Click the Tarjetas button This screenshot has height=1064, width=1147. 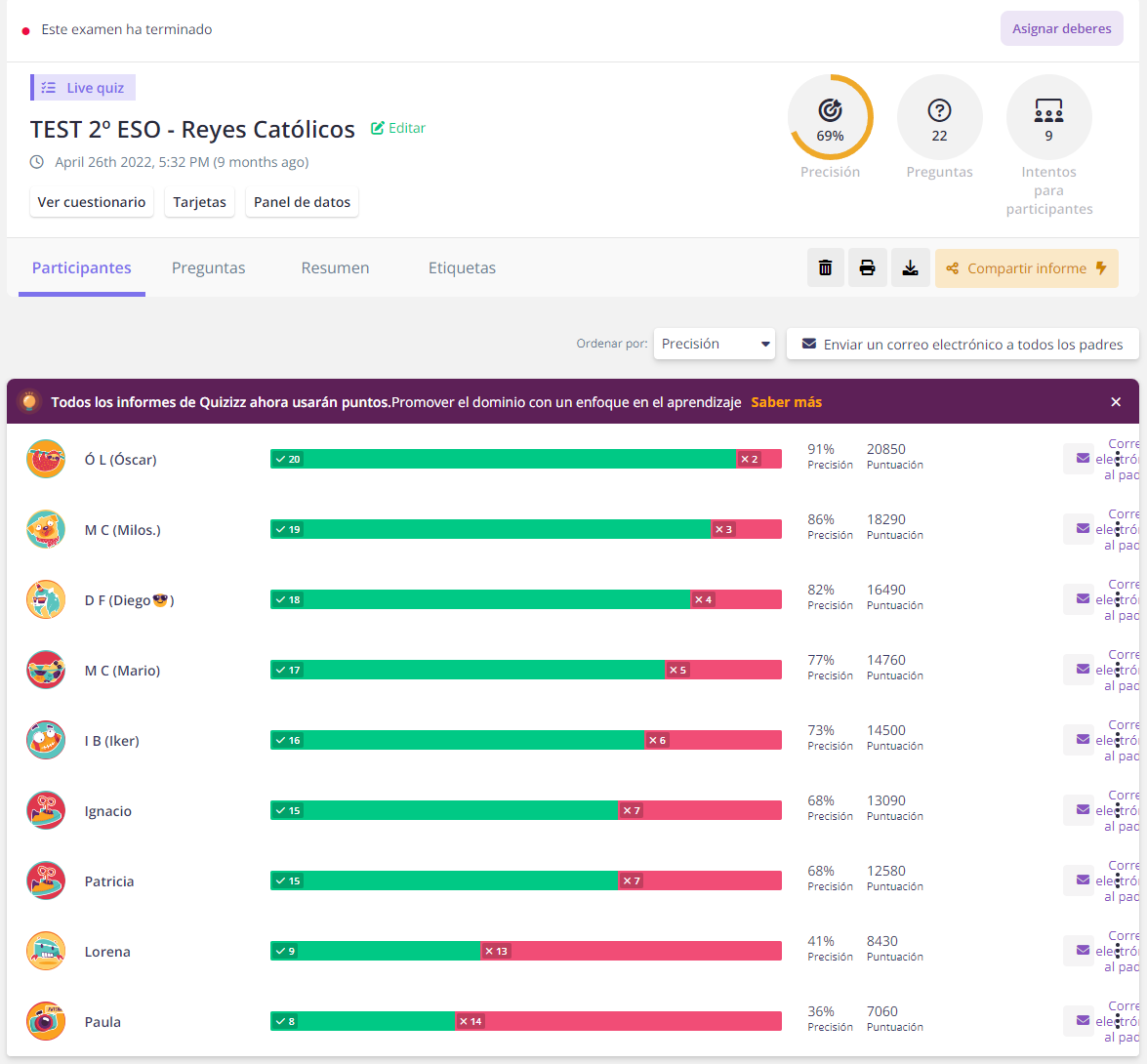(x=200, y=202)
